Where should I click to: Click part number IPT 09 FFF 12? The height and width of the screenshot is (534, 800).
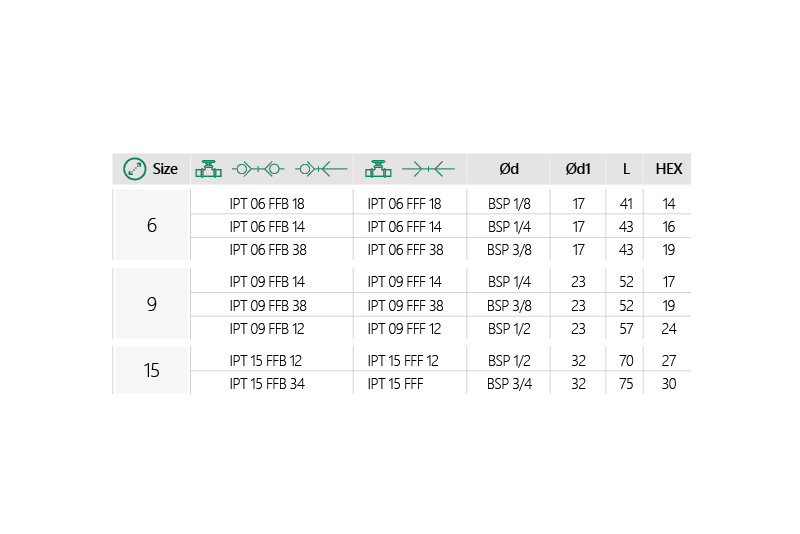pos(405,329)
